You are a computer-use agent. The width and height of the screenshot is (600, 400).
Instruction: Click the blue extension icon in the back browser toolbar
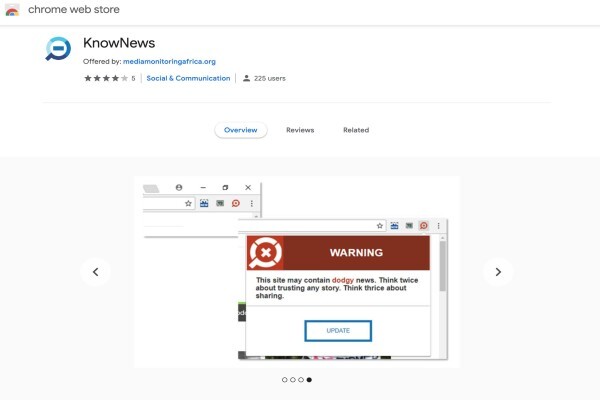204,203
